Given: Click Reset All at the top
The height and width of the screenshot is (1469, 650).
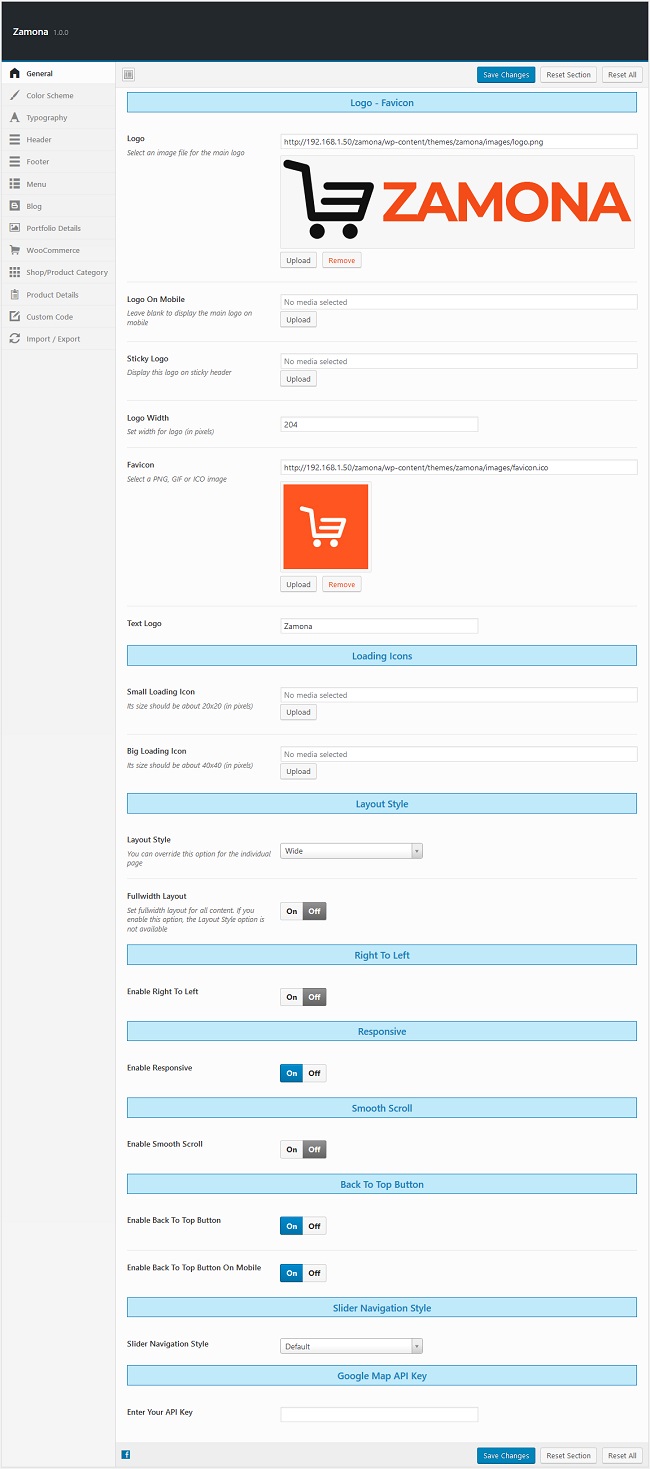Looking at the screenshot, I should coord(622,75).
